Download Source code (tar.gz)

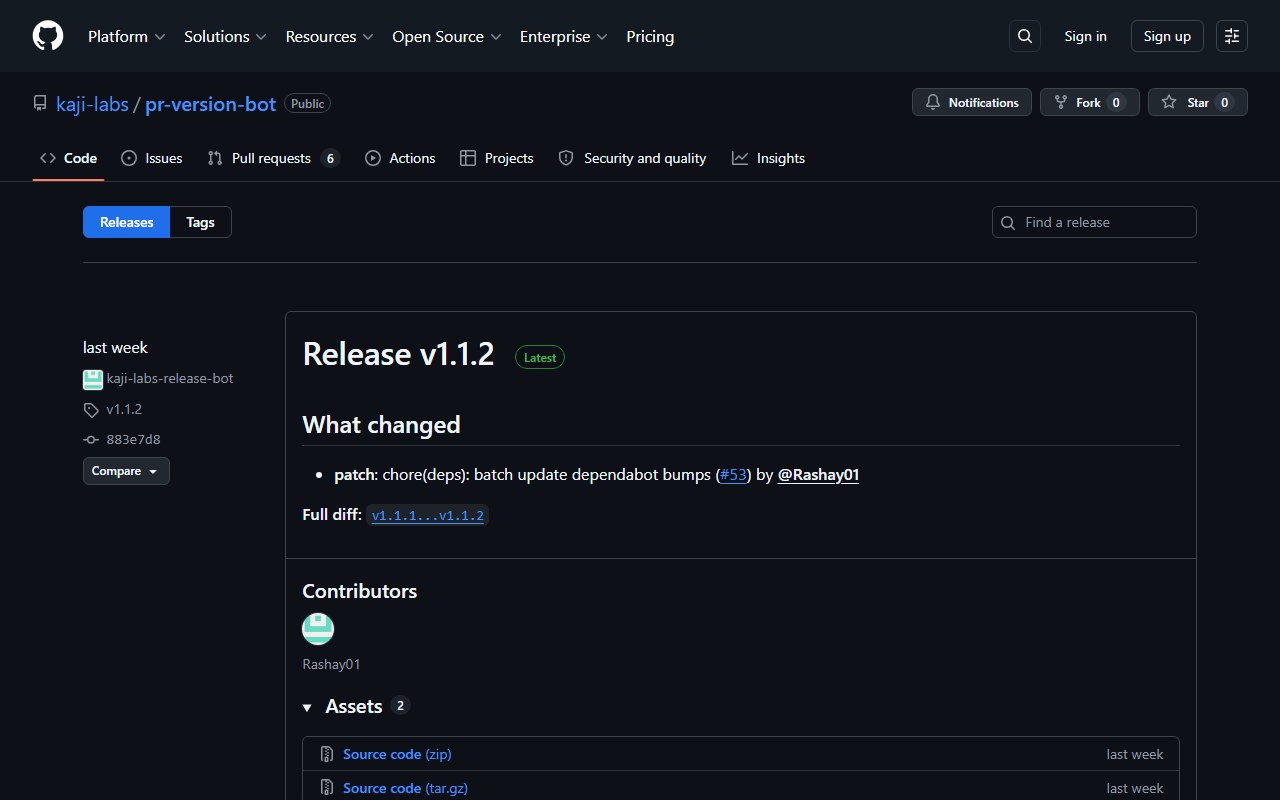coord(405,788)
